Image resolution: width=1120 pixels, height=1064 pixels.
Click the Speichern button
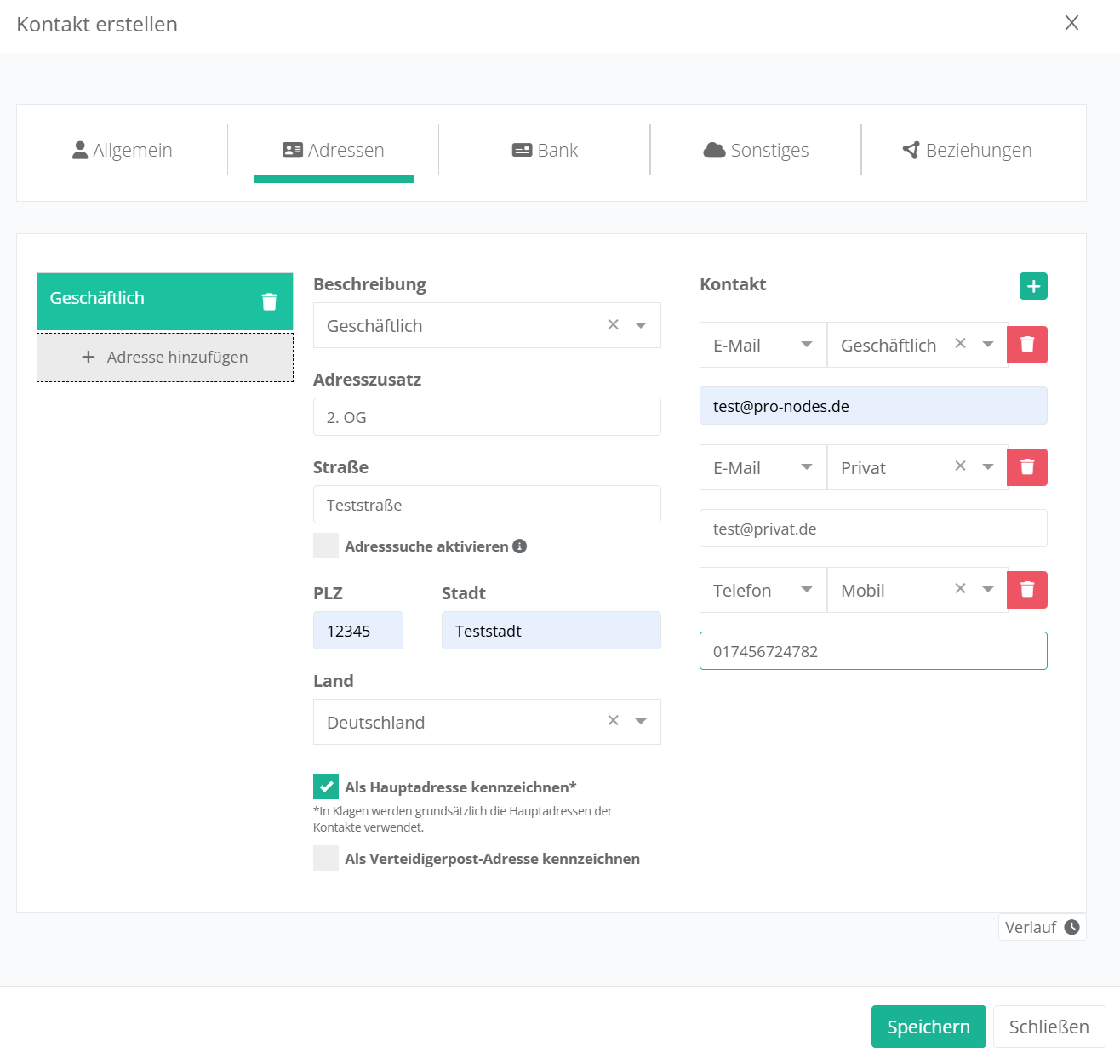[928, 1027]
